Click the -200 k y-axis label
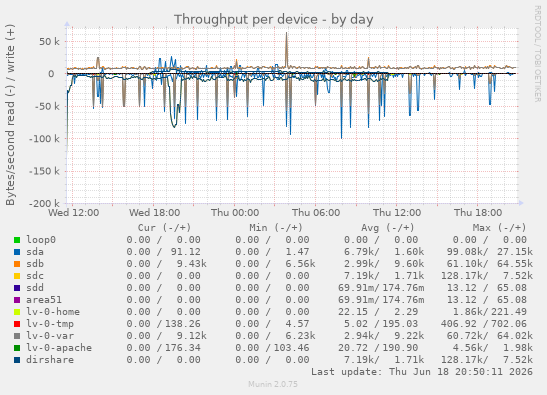The width and height of the screenshot is (547, 395). coord(44,203)
